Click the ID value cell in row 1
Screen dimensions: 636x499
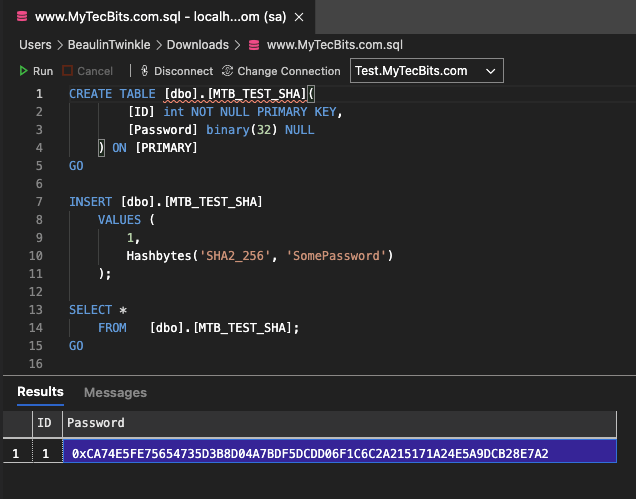44,454
